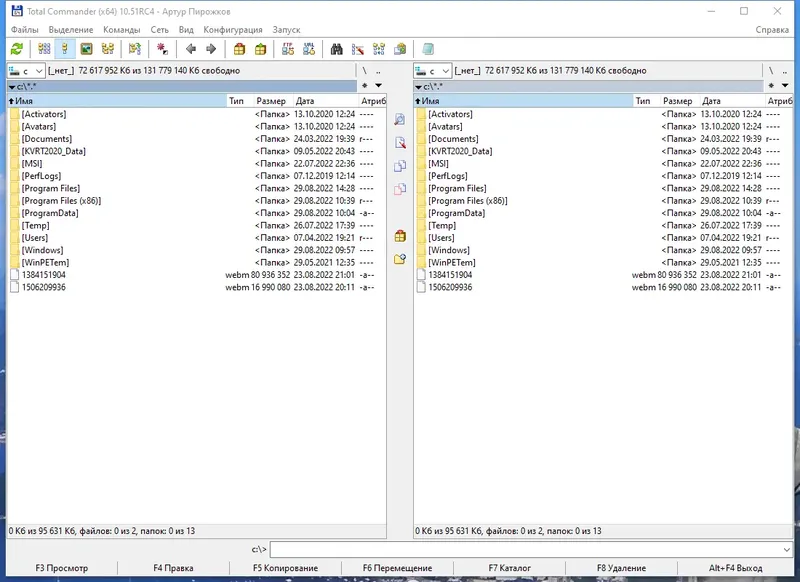Click the Copy icon in the middle vertical bar
The image size is (800, 582).
click(x=400, y=166)
